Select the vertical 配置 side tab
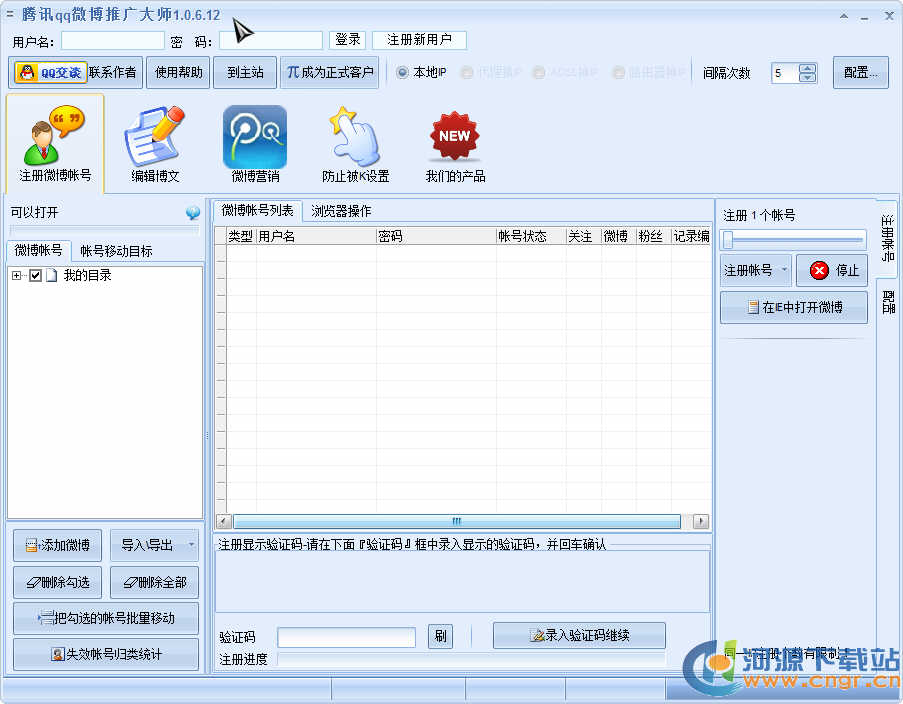Screen dimensions: 903x704 887,301
